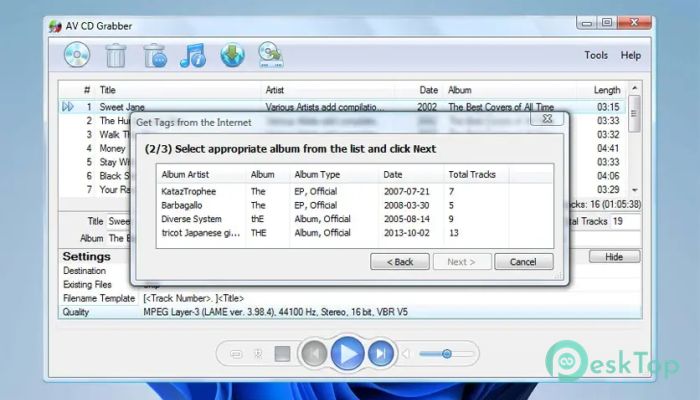The image size is (700, 400).
Task: Click the Cancel button in dialog
Action: [523, 262]
